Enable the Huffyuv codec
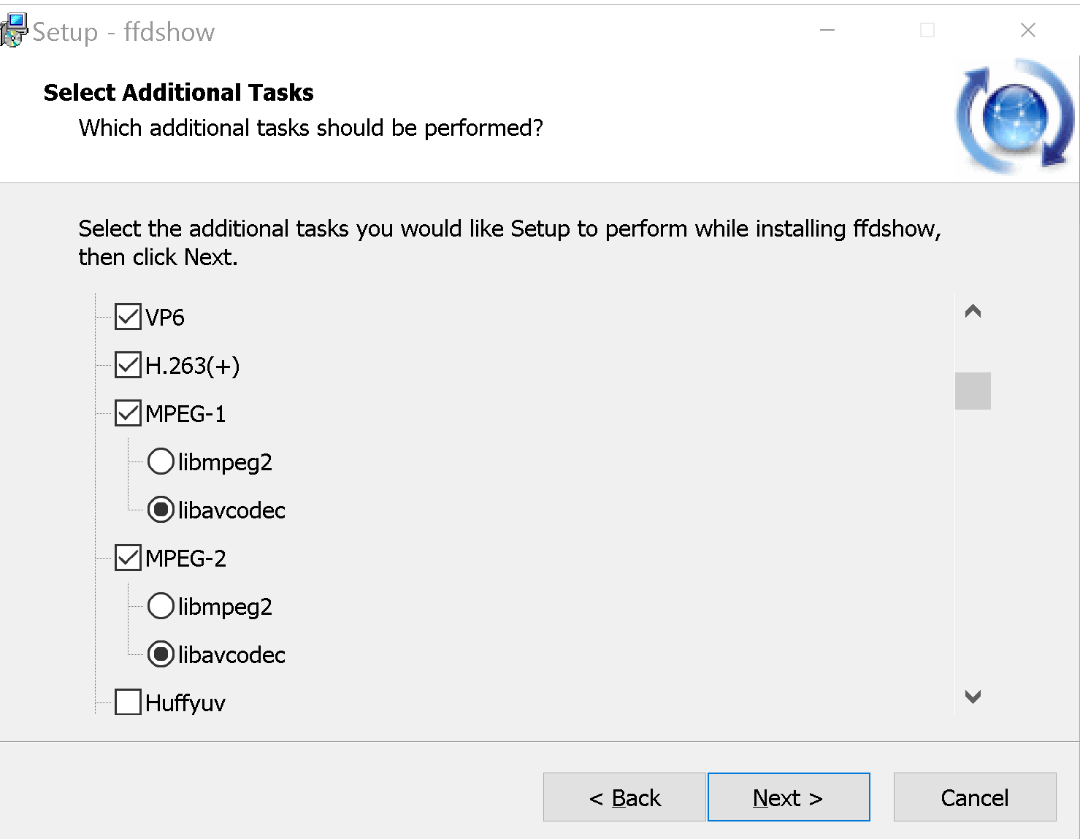Viewport: 1080px width, 839px height. click(x=127, y=701)
